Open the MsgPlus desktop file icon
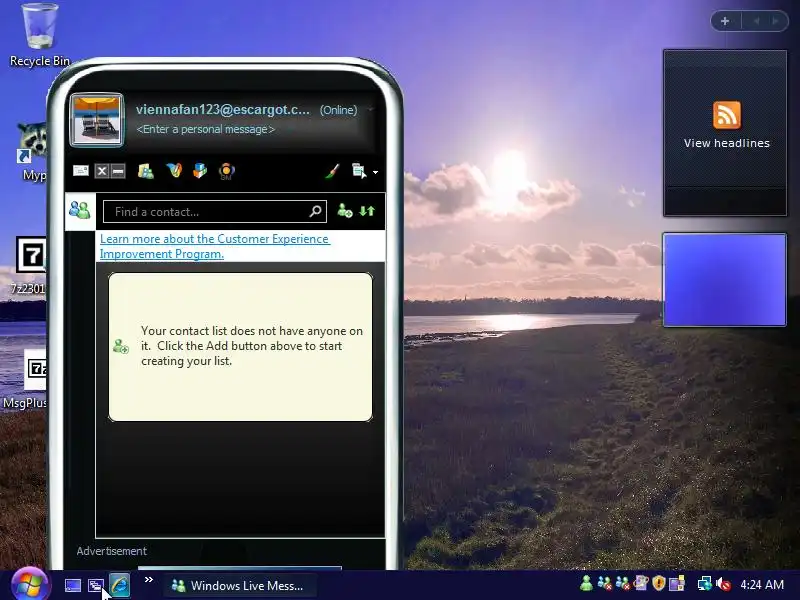Viewport: 800px width, 600px height. pos(26,380)
